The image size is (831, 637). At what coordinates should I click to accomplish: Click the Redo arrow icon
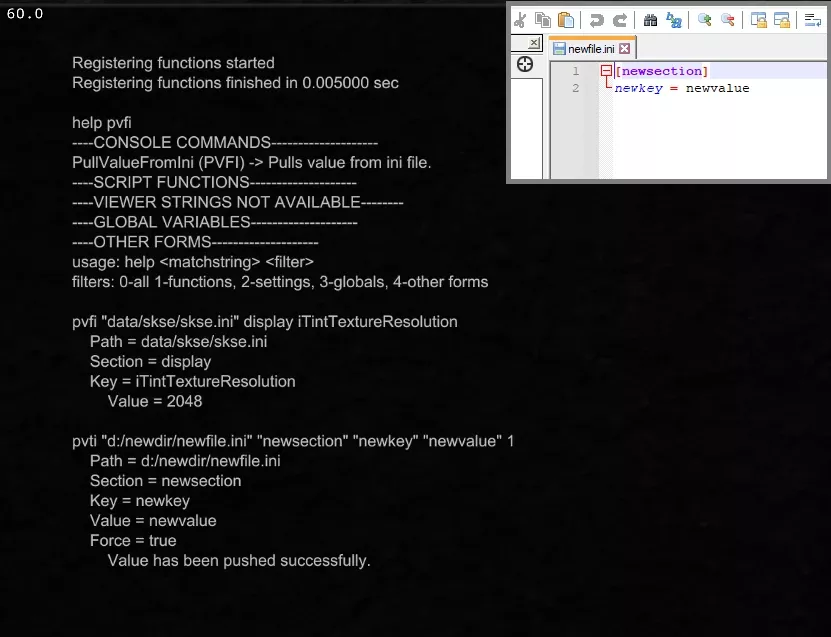(x=620, y=20)
